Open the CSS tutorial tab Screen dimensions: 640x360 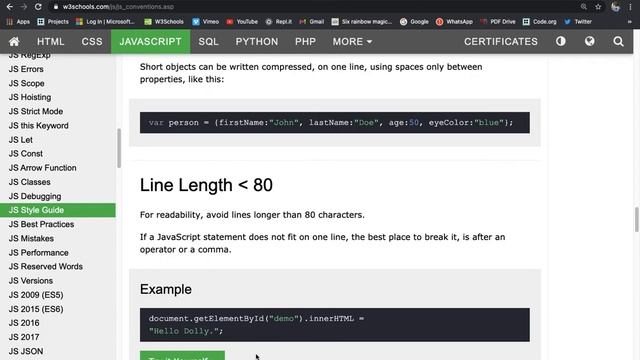pyautogui.click(x=92, y=41)
